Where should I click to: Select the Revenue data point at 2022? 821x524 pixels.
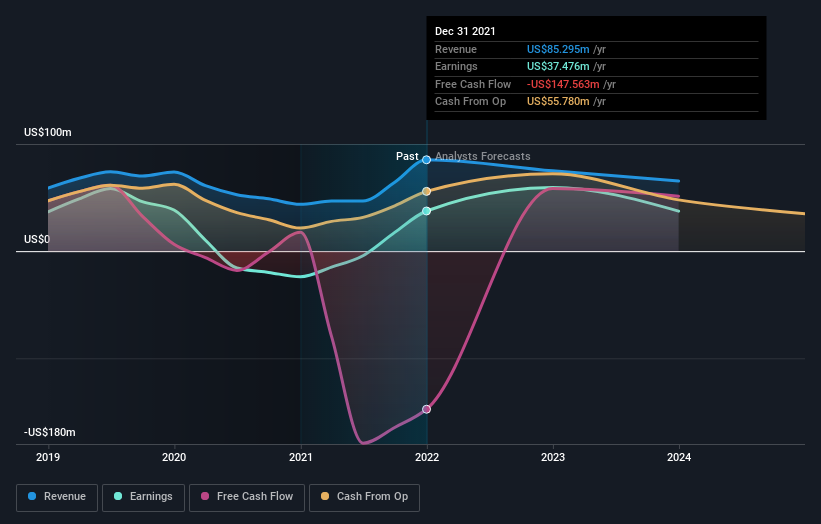pos(427,160)
